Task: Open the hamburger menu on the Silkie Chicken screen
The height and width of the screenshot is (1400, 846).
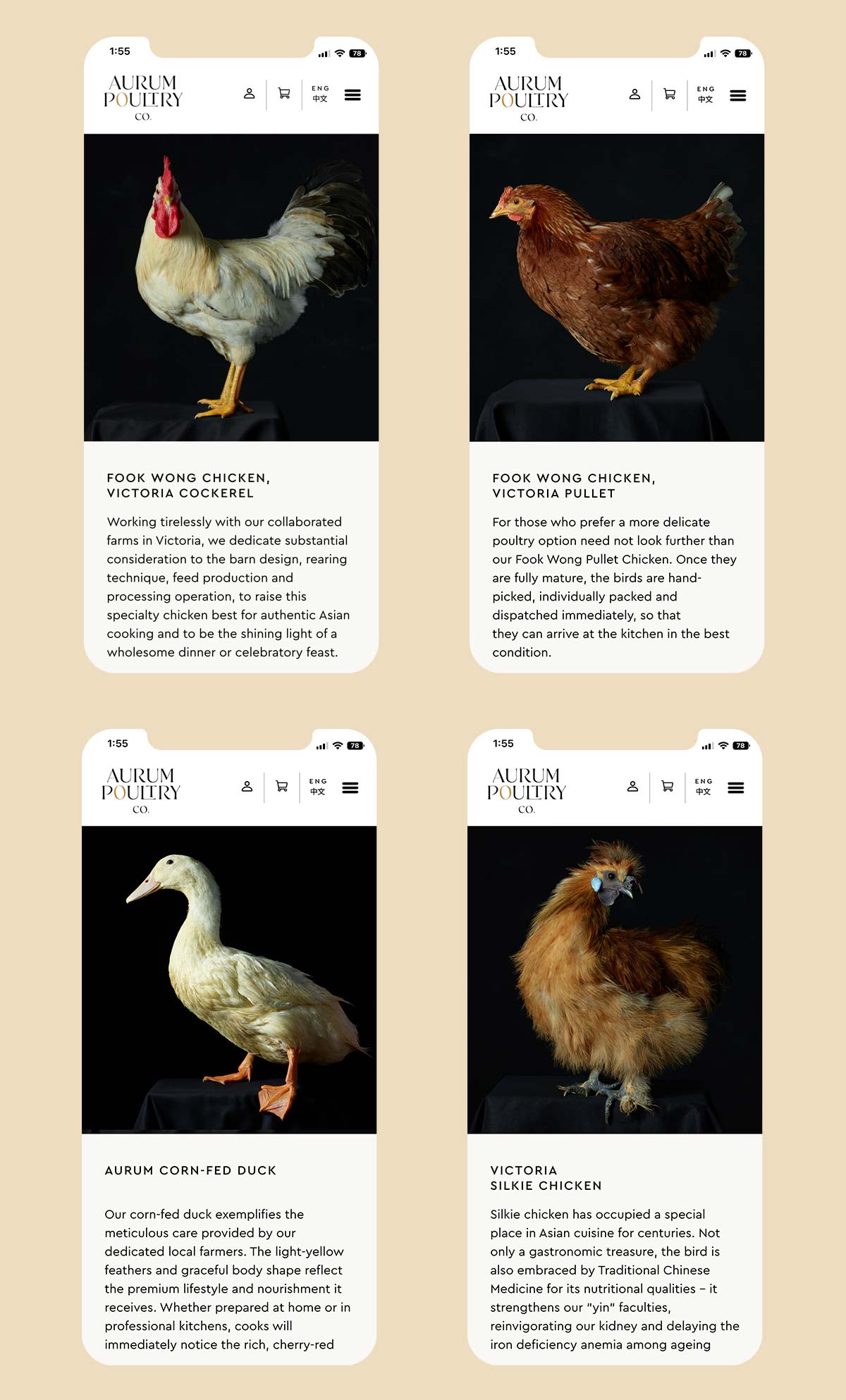Action: 736,788
